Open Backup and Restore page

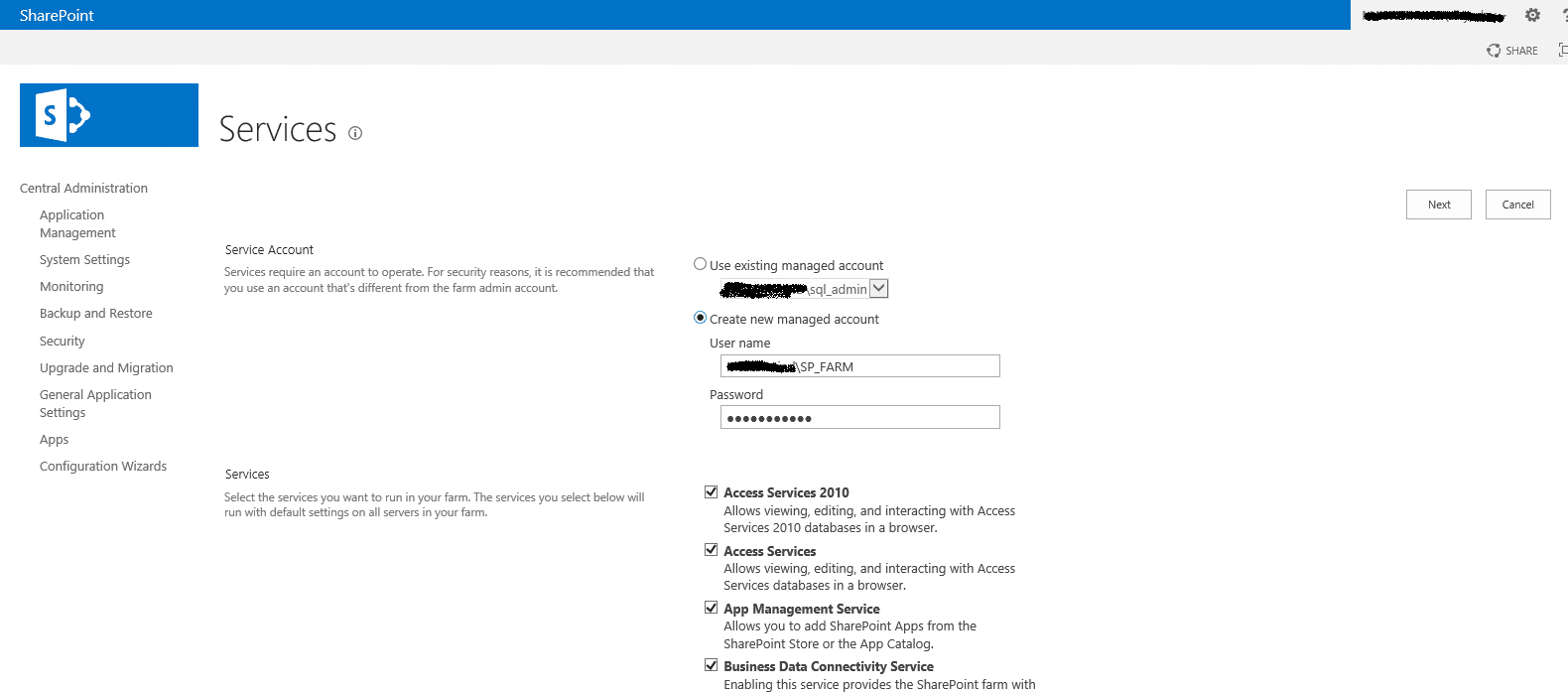96,313
